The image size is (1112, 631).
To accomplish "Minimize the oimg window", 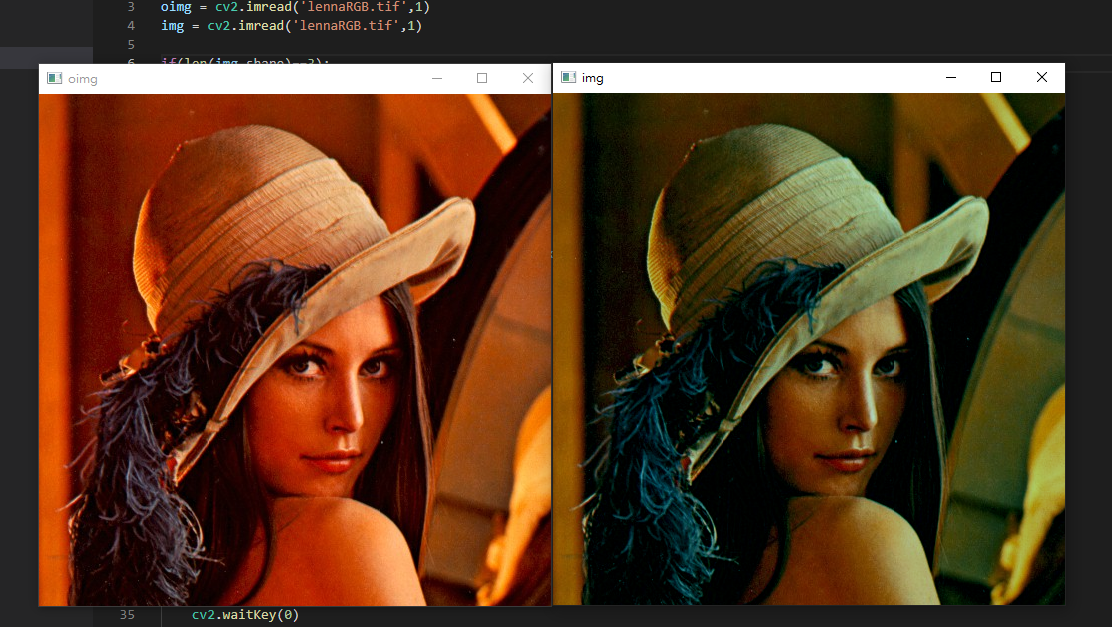I will [437, 78].
